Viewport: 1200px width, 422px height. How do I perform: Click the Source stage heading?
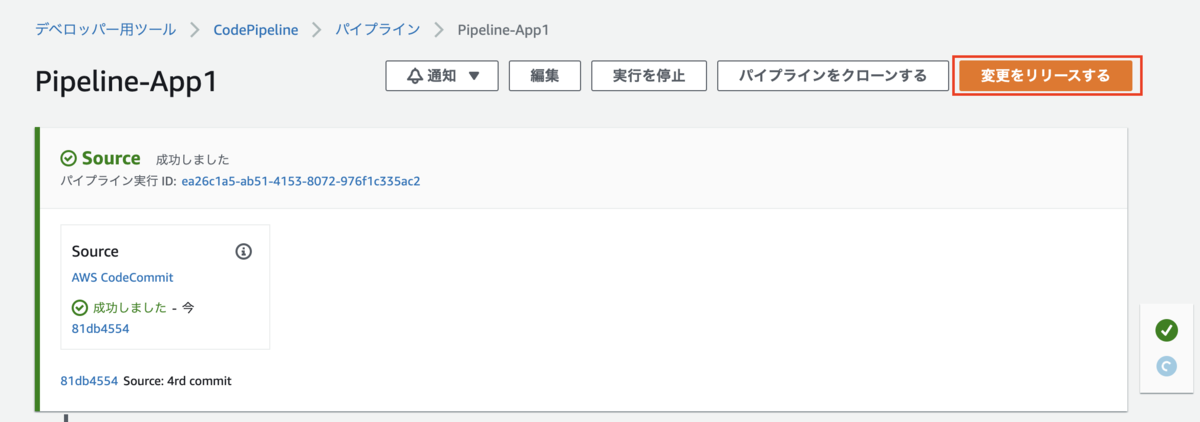(x=111, y=158)
